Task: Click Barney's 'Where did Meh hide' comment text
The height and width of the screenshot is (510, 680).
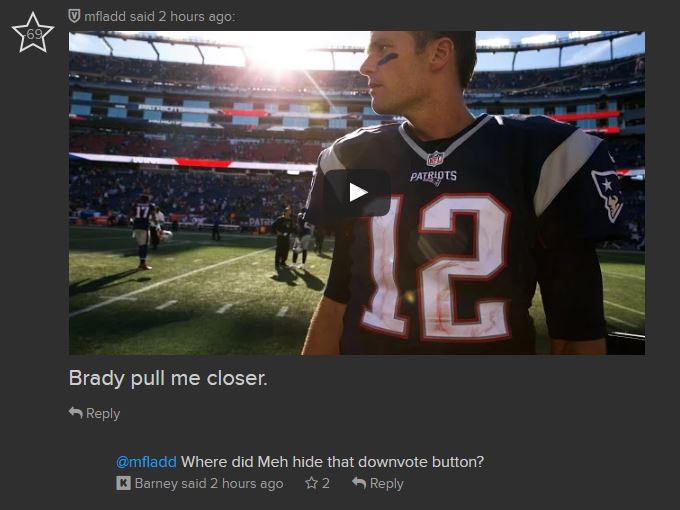Action: point(332,461)
